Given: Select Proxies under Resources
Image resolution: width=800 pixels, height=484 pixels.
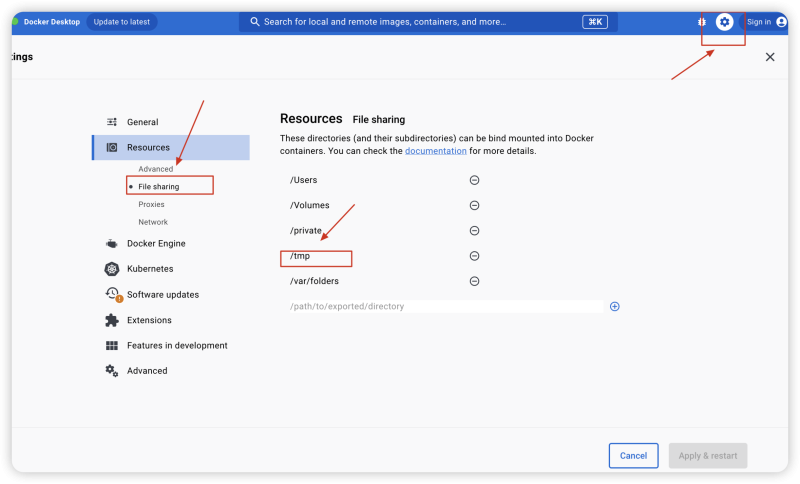Looking at the screenshot, I should [151, 204].
